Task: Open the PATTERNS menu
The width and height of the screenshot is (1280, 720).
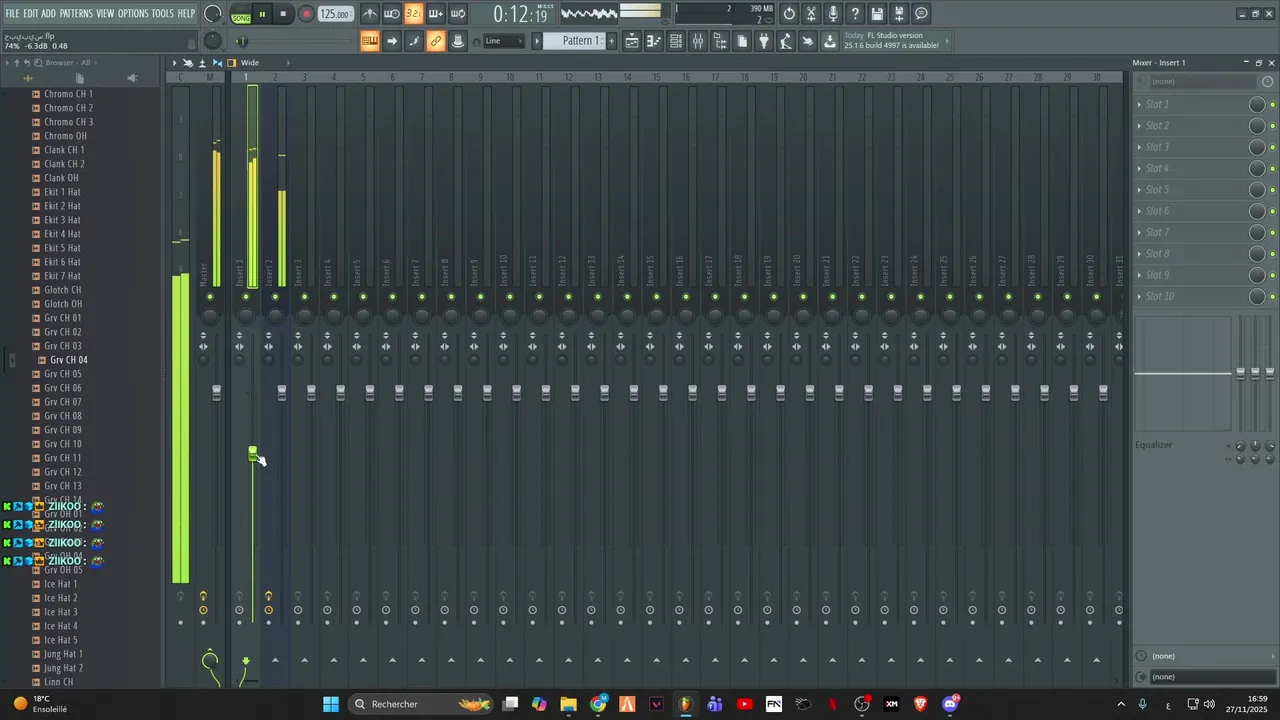Action: point(76,14)
